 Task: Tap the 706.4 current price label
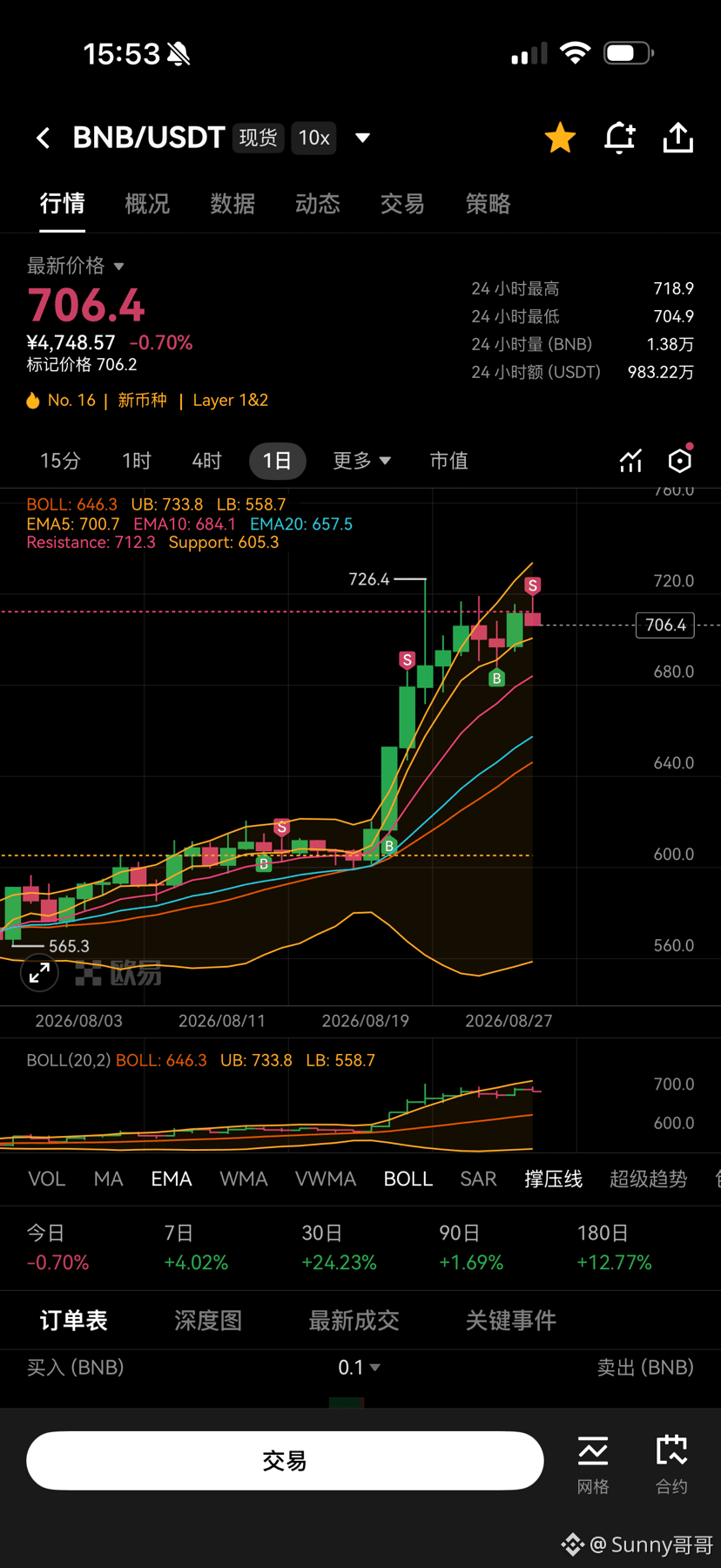tap(666, 625)
